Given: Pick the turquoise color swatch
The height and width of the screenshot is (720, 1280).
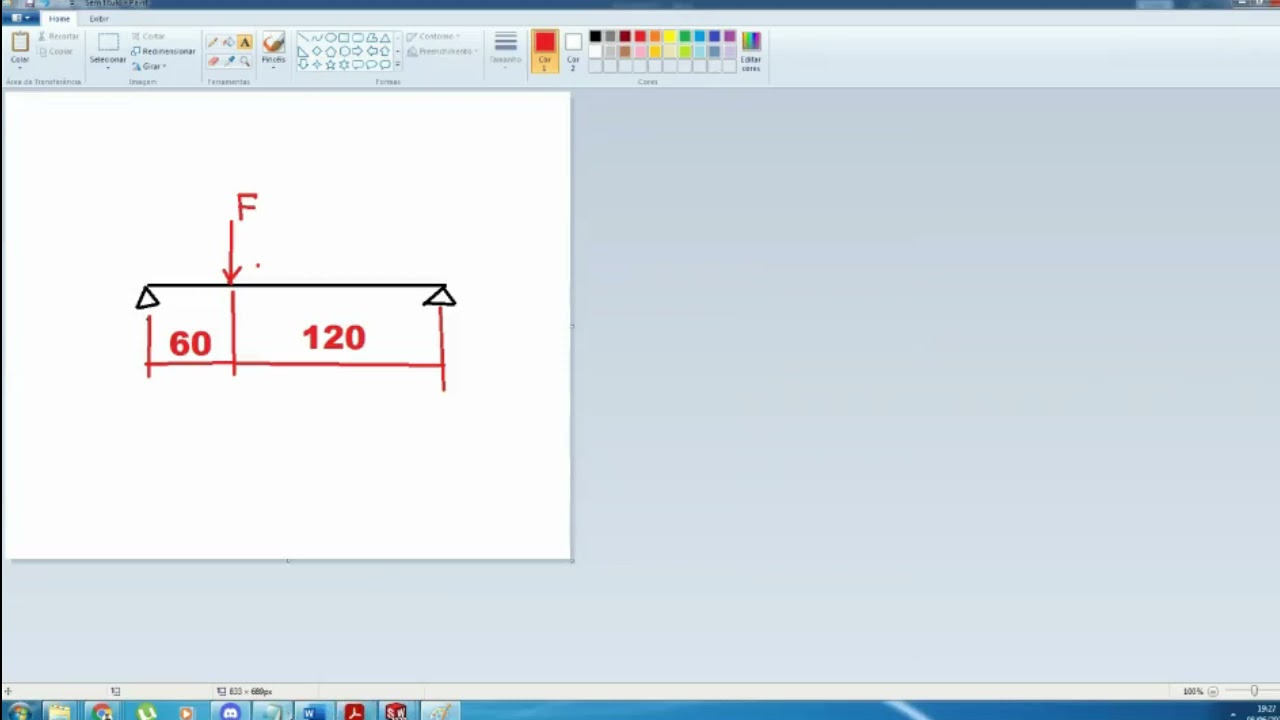Looking at the screenshot, I should (x=700, y=37).
